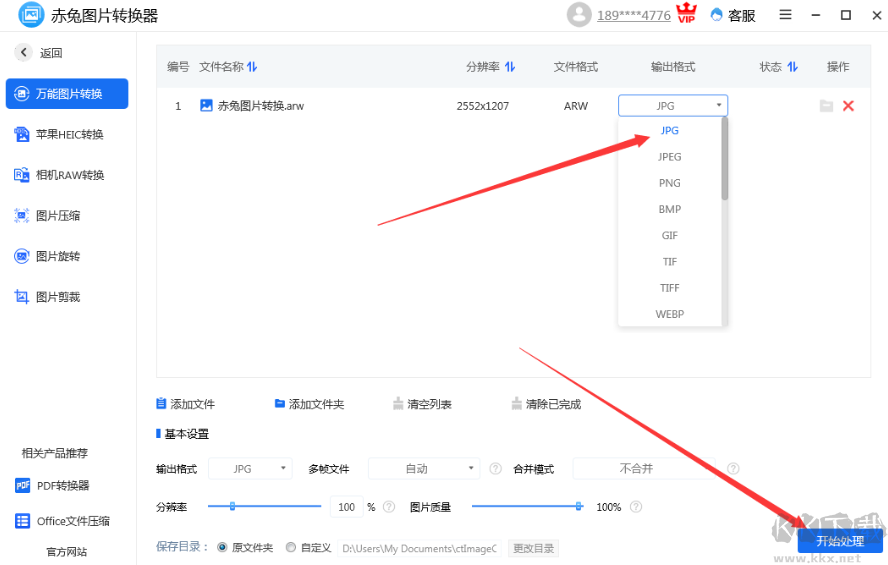Click the save directory path field
Image resolution: width=888 pixels, height=565 pixels.
click(420, 548)
